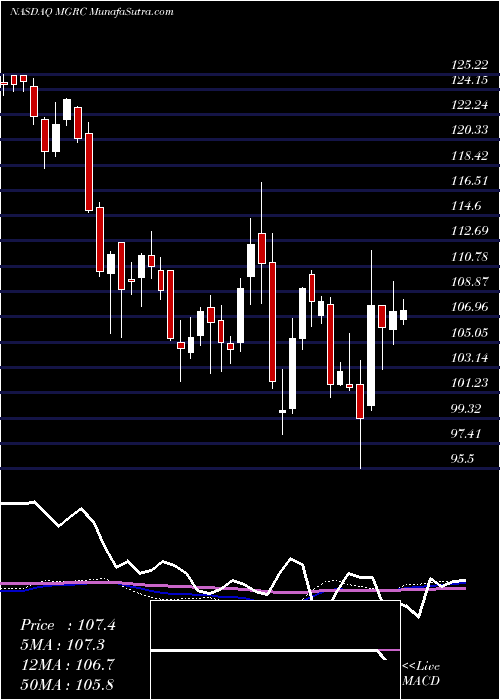Select the 125.22 price axis label
The height and width of the screenshot is (700, 500).
click(x=469, y=65)
